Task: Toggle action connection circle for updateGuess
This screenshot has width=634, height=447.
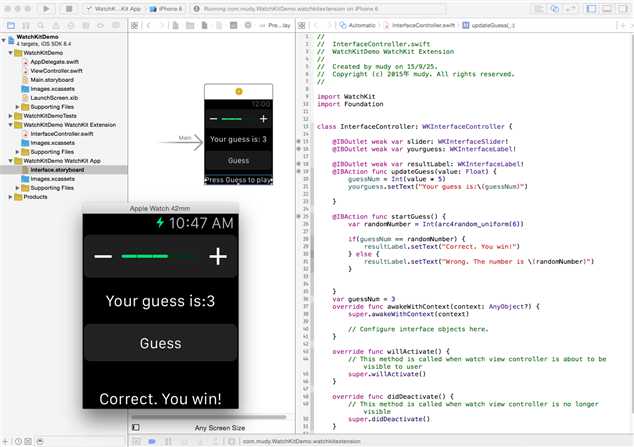Action: pyautogui.click(x=299, y=171)
